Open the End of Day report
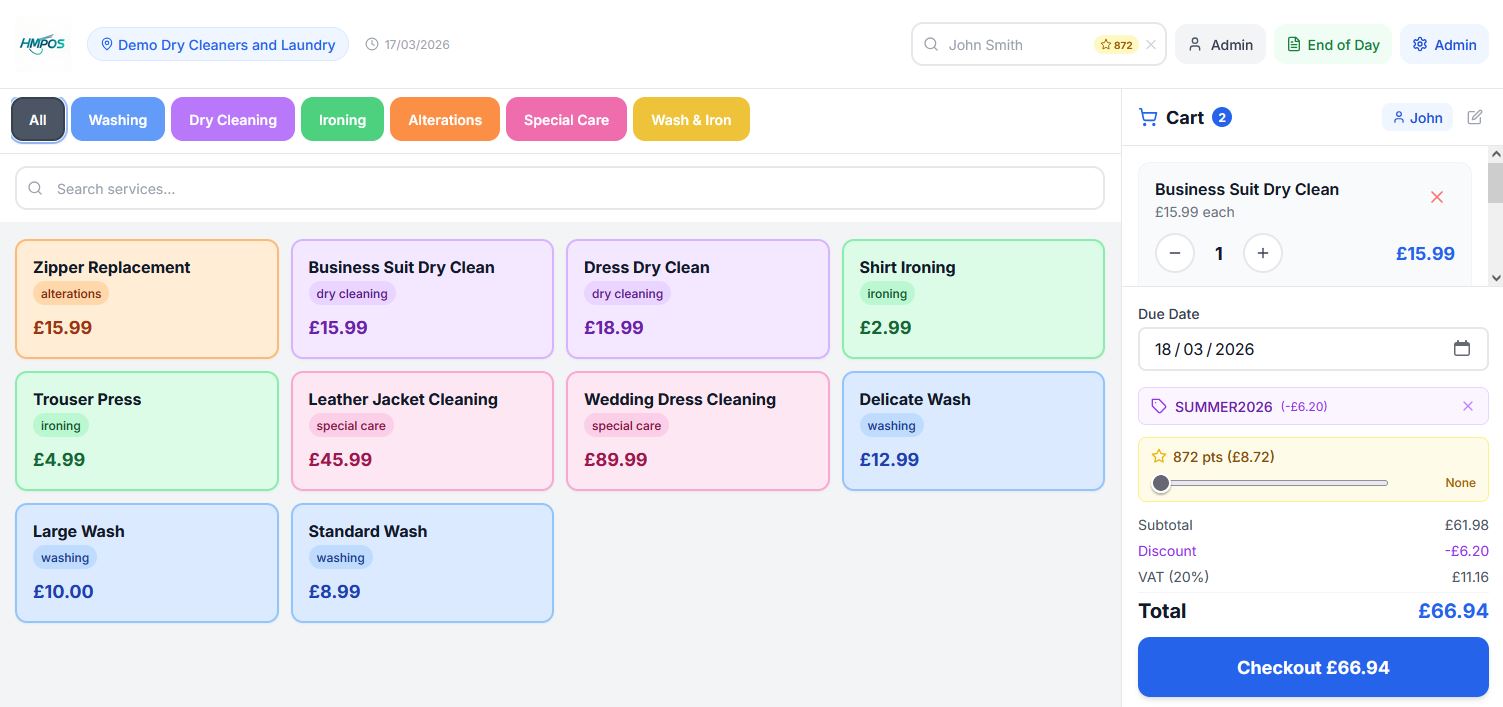Screen dimensions: 1503x707 tap(1333, 45)
